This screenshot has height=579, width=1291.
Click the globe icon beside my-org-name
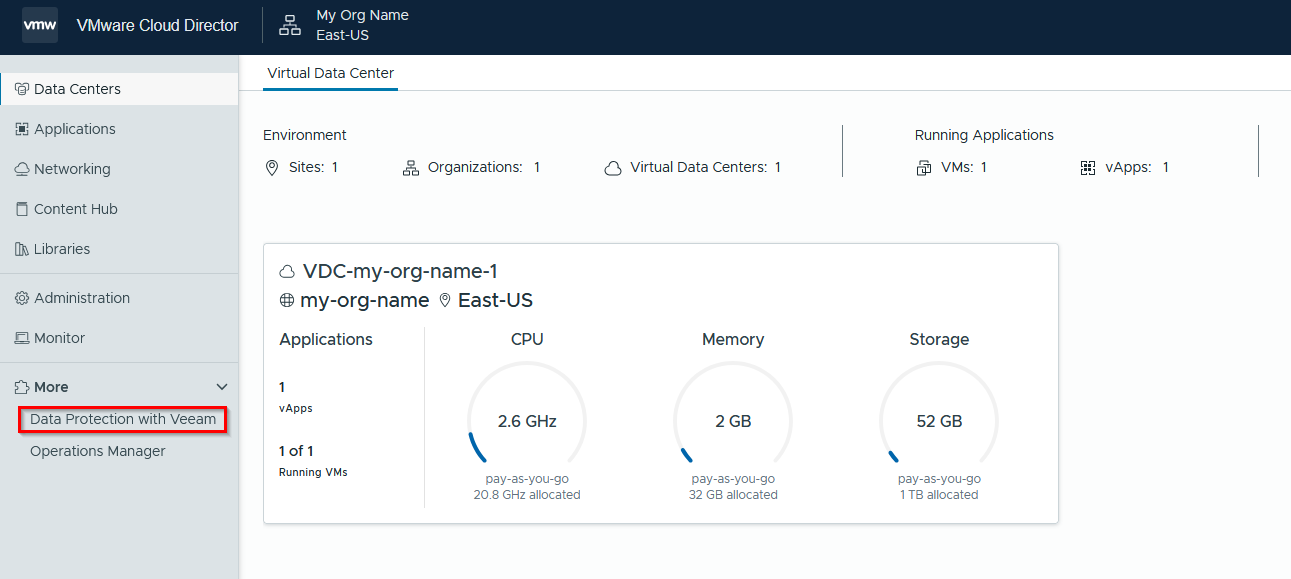click(287, 301)
